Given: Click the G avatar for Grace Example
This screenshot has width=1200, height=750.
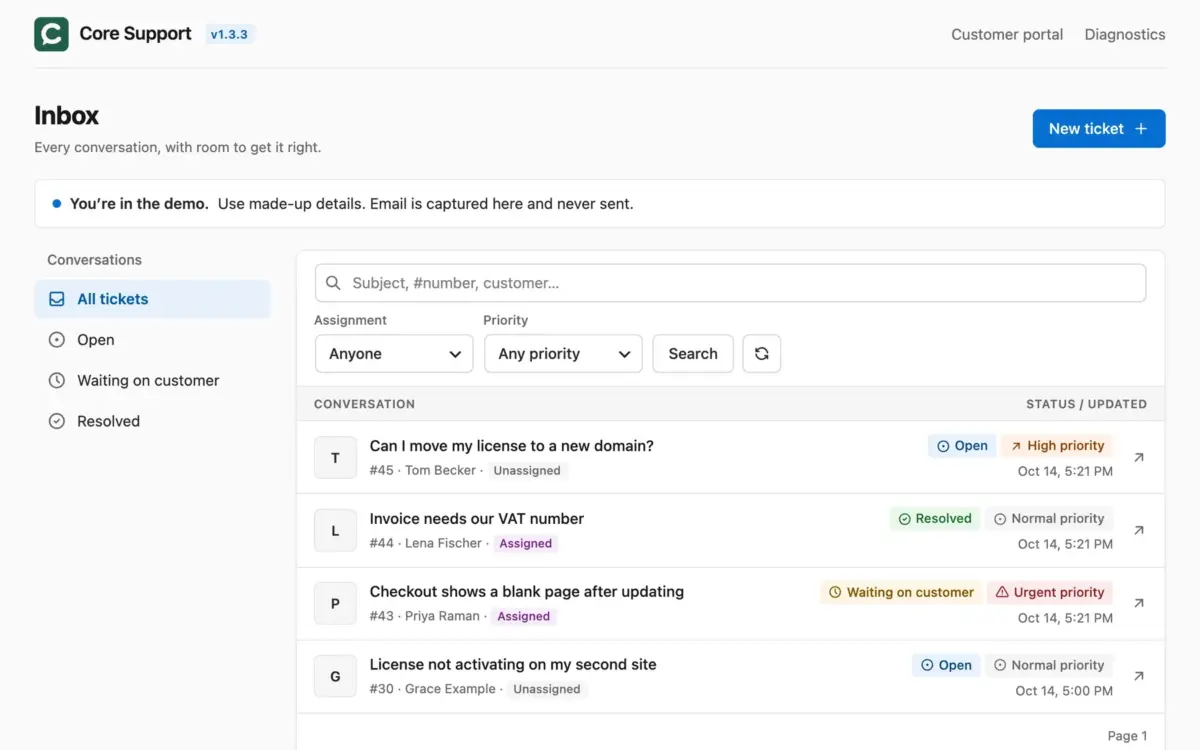Looking at the screenshot, I should tap(335, 677).
